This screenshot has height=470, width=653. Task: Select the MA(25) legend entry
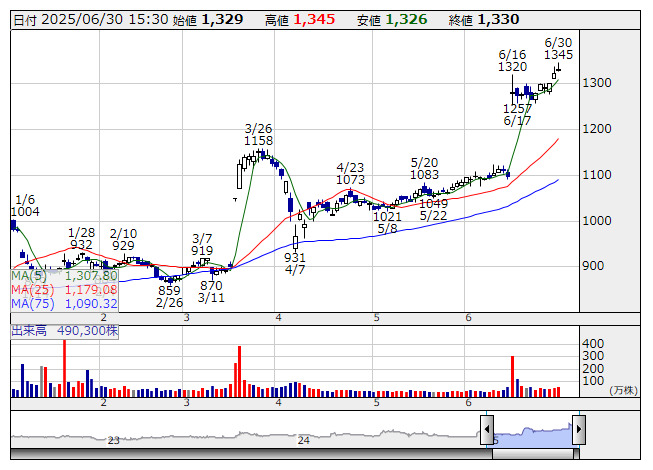pos(65,289)
